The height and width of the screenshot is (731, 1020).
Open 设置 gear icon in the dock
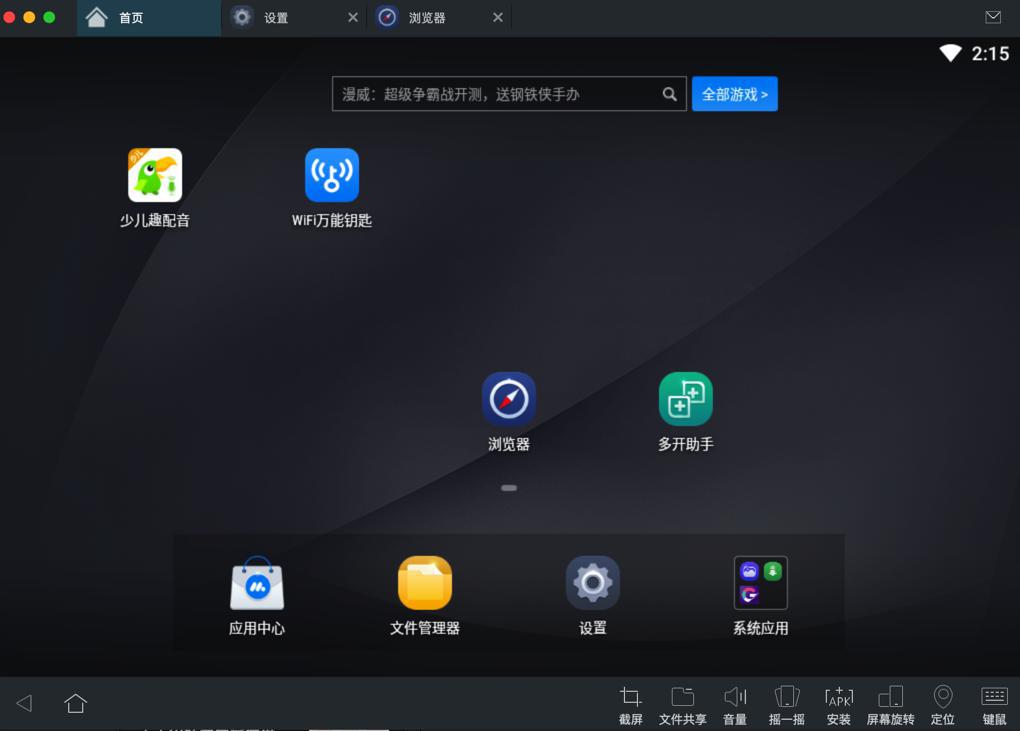pyautogui.click(x=593, y=583)
